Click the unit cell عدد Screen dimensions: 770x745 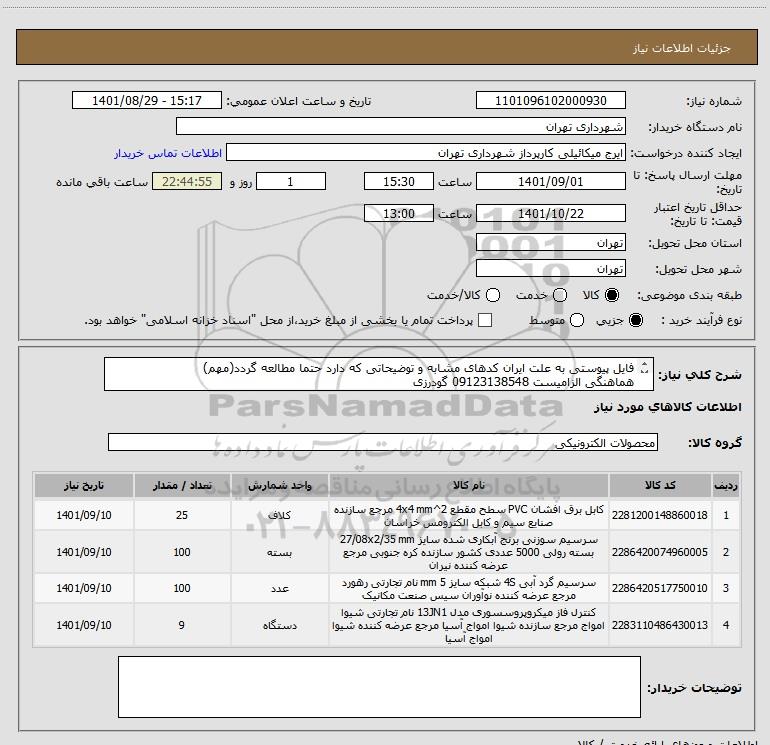pyautogui.click(x=279, y=588)
